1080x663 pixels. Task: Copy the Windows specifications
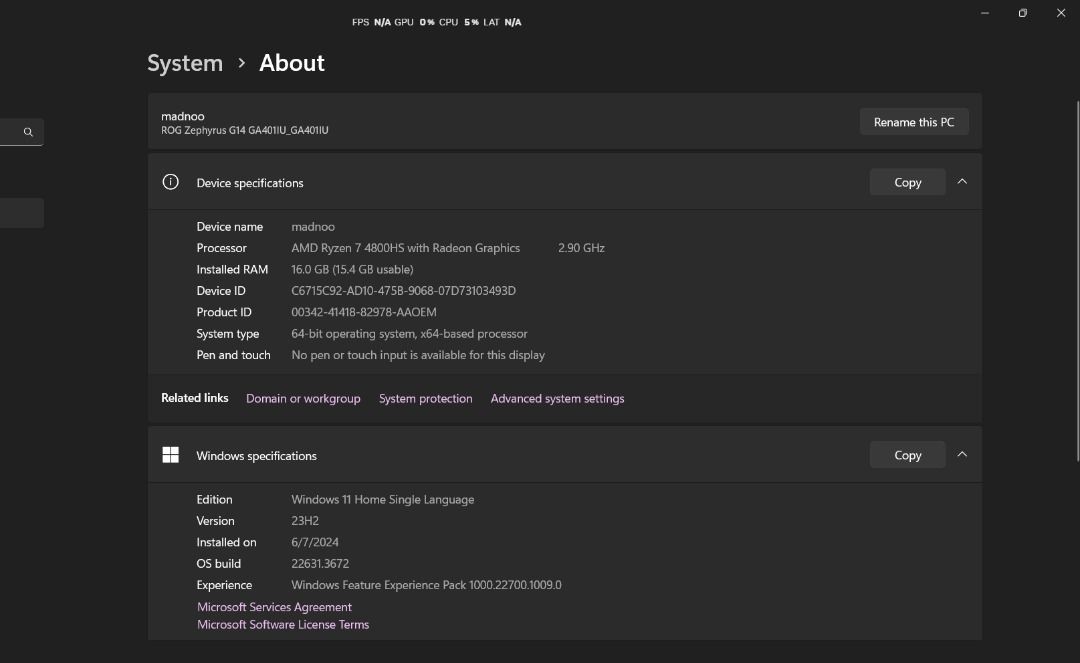click(x=907, y=455)
